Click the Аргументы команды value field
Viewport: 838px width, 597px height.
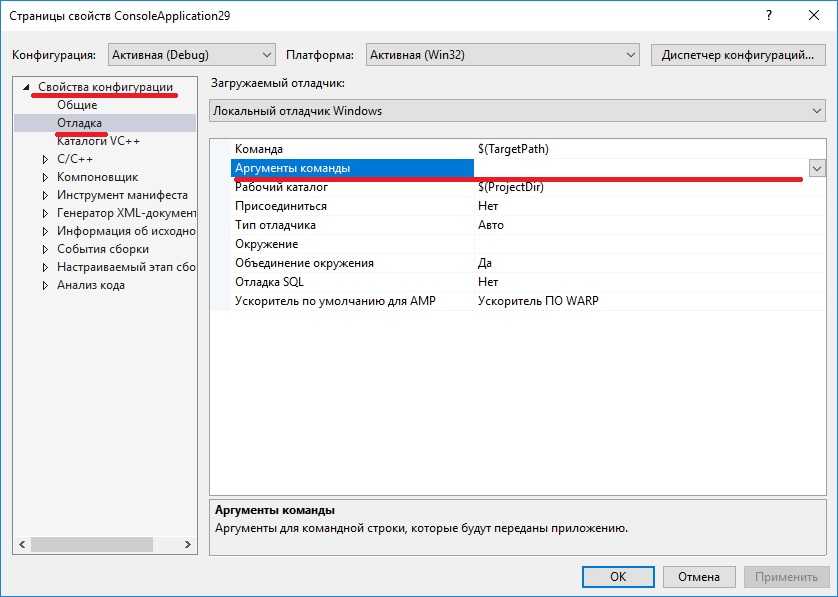click(640, 168)
